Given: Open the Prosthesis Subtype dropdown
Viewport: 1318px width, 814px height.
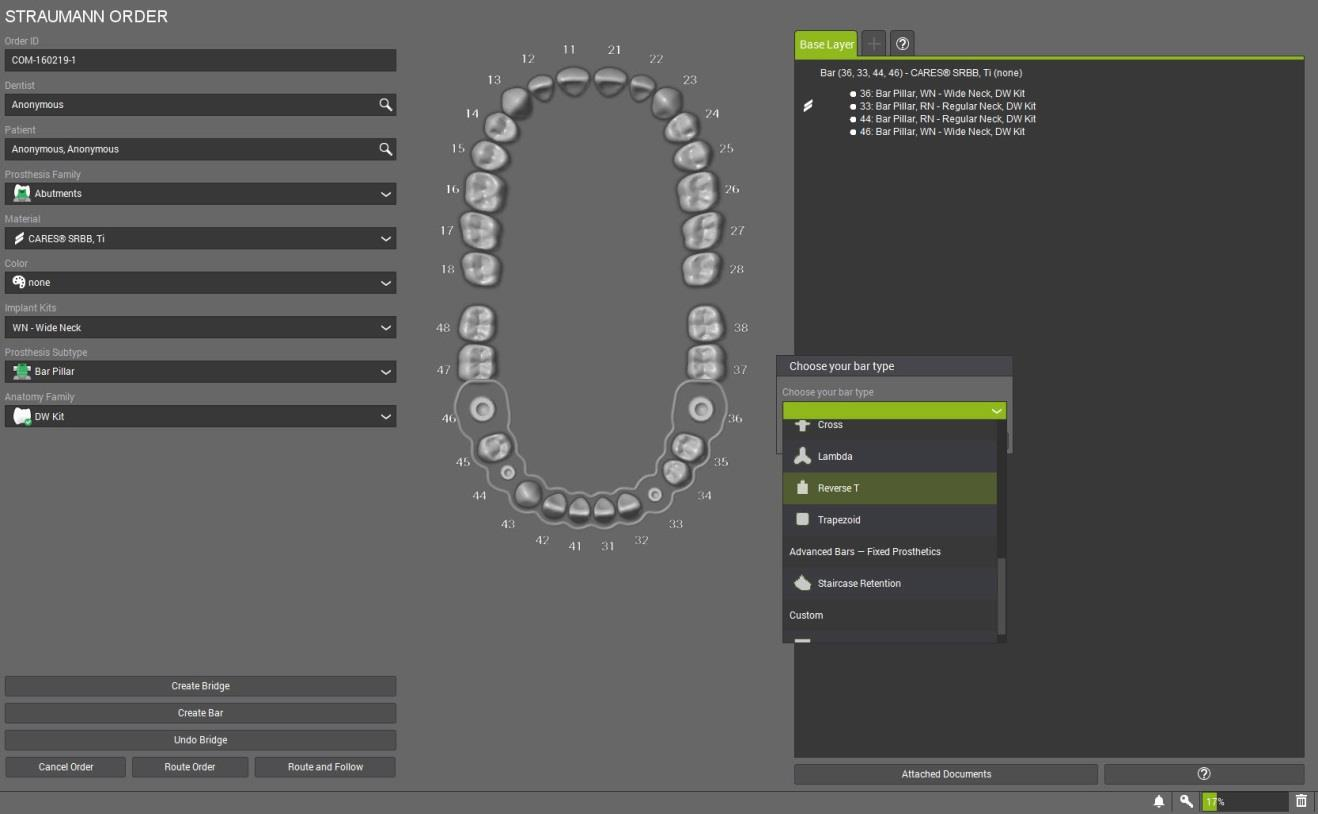Looking at the screenshot, I should tap(200, 371).
